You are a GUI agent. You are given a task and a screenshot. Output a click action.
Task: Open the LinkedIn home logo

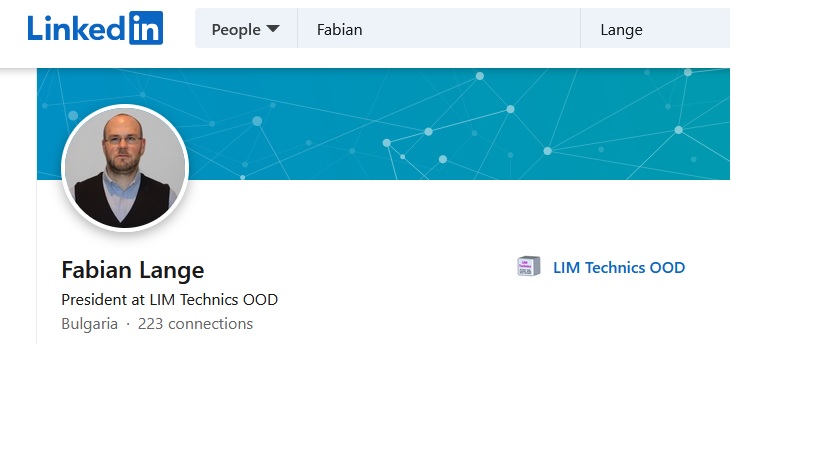95,28
